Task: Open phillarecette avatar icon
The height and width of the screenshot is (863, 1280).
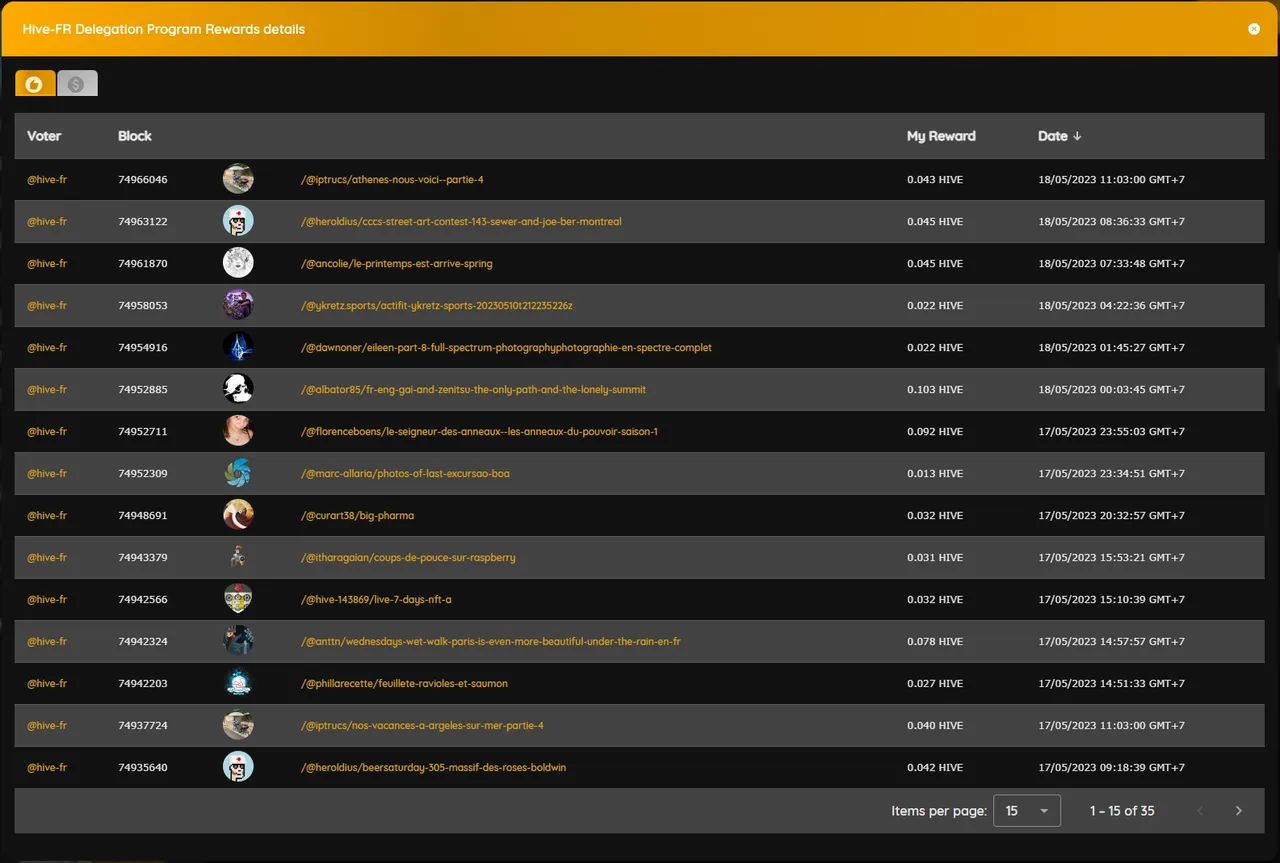Action: 238,683
